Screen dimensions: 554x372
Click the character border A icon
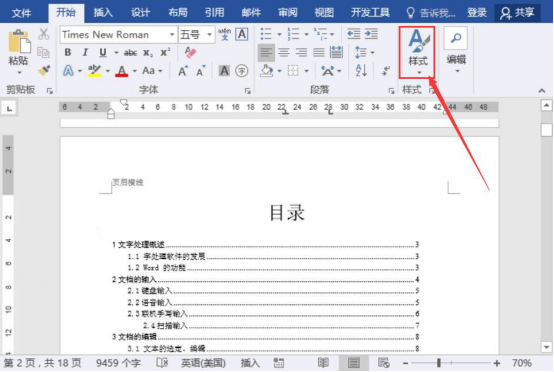tap(242, 34)
